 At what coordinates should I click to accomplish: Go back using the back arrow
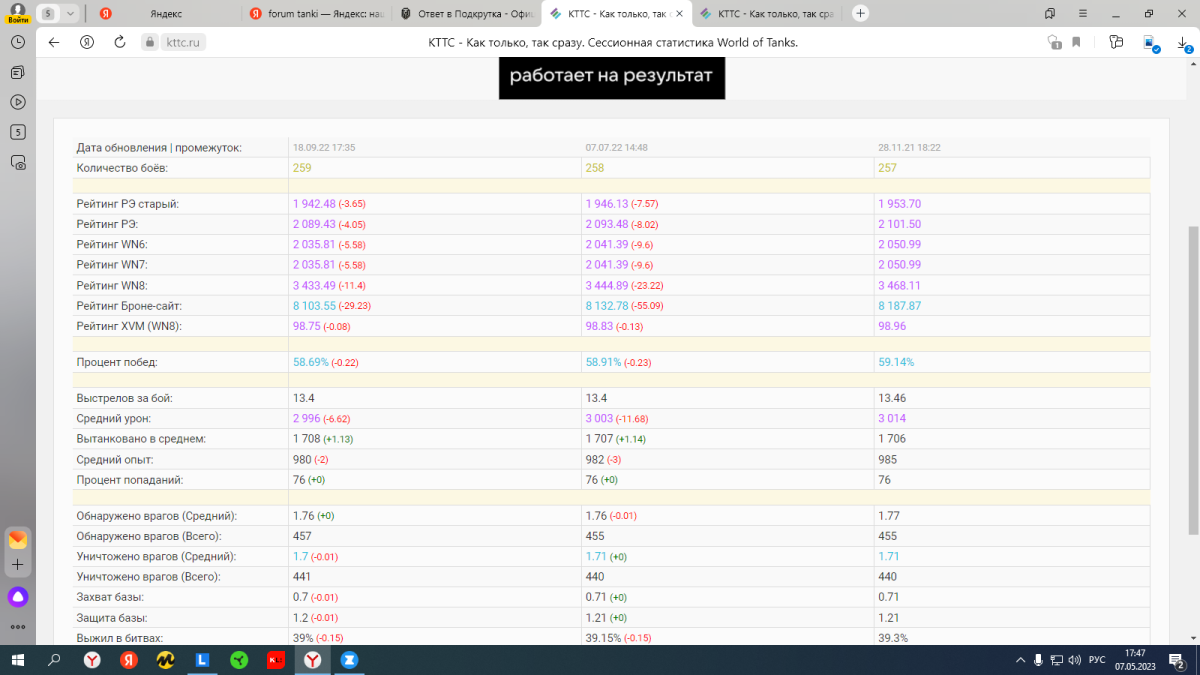coord(54,42)
